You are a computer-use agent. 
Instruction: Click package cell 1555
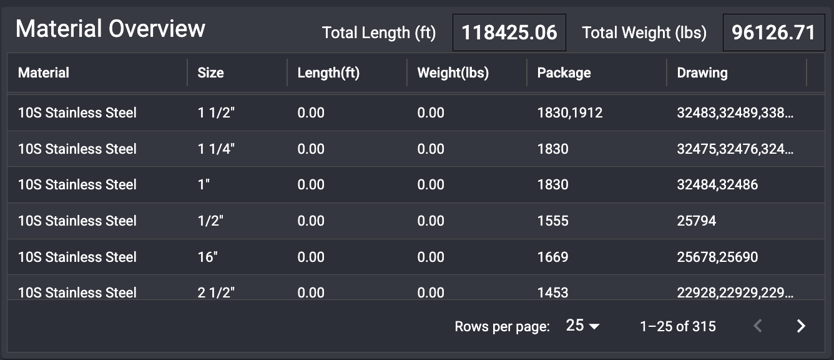(x=553, y=221)
